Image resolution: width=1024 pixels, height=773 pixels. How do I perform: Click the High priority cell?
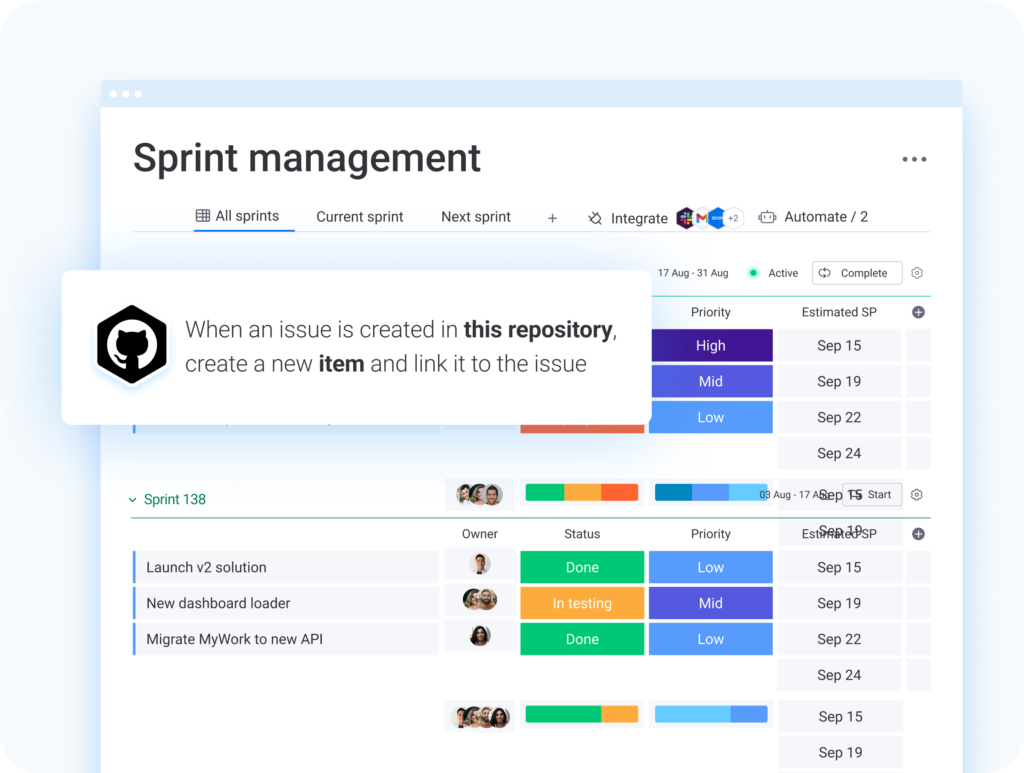pos(712,345)
